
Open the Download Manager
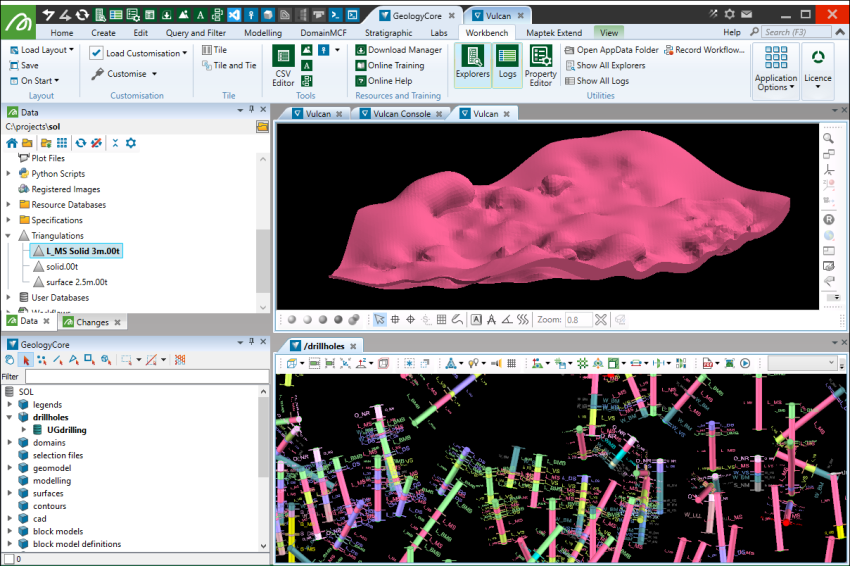click(x=404, y=50)
